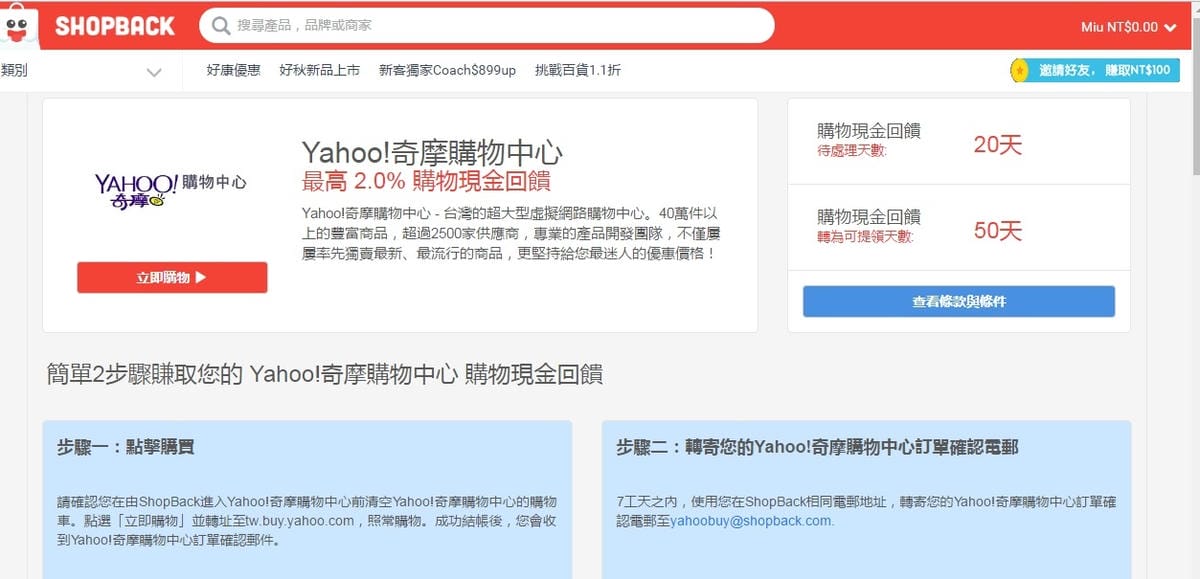Viewport: 1200px width, 579px height.
Task: Open the 好康優惠 nav item
Action: (x=233, y=70)
